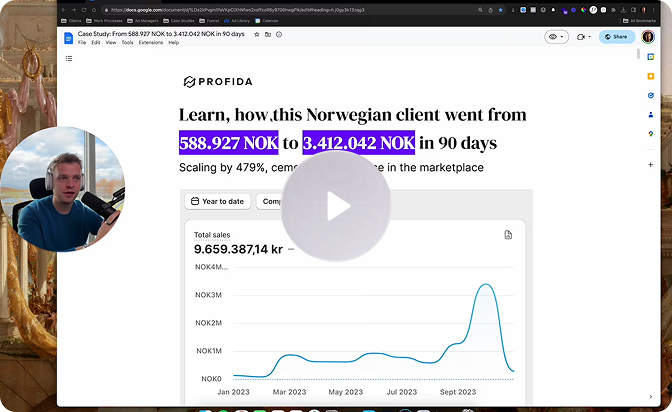The height and width of the screenshot is (412, 672).
Task: Star the document
Action: pyautogui.click(x=257, y=34)
